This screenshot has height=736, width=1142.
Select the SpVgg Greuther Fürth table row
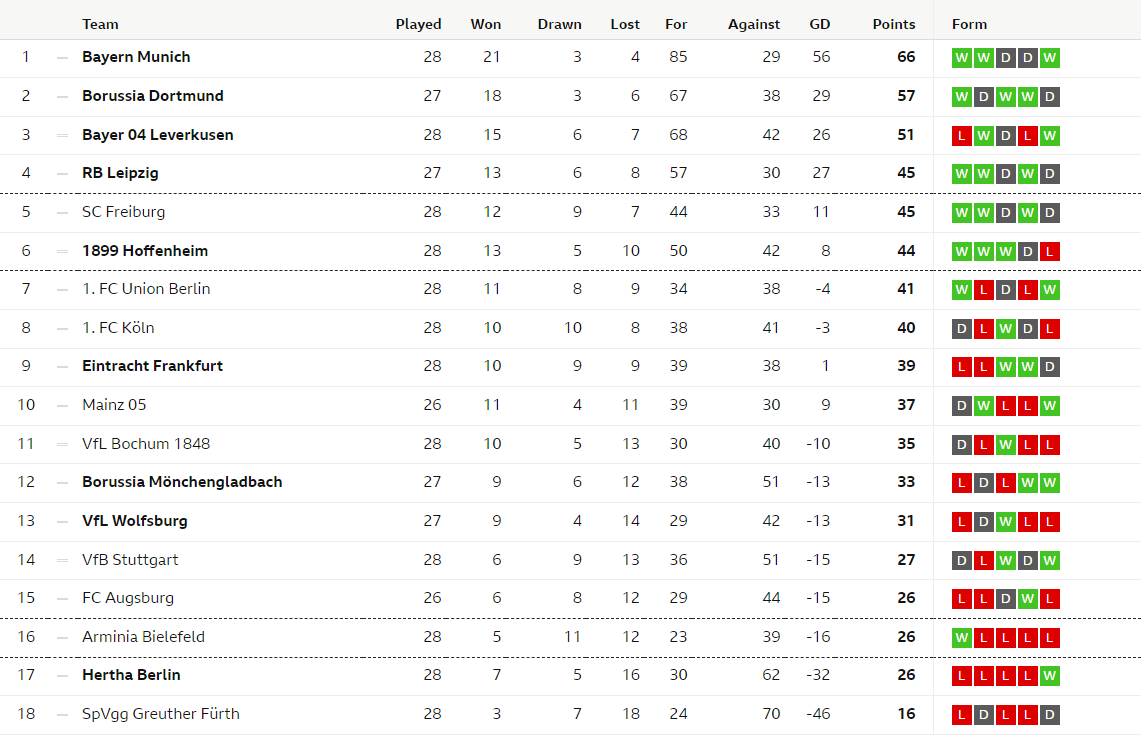click(x=571, y=714)
